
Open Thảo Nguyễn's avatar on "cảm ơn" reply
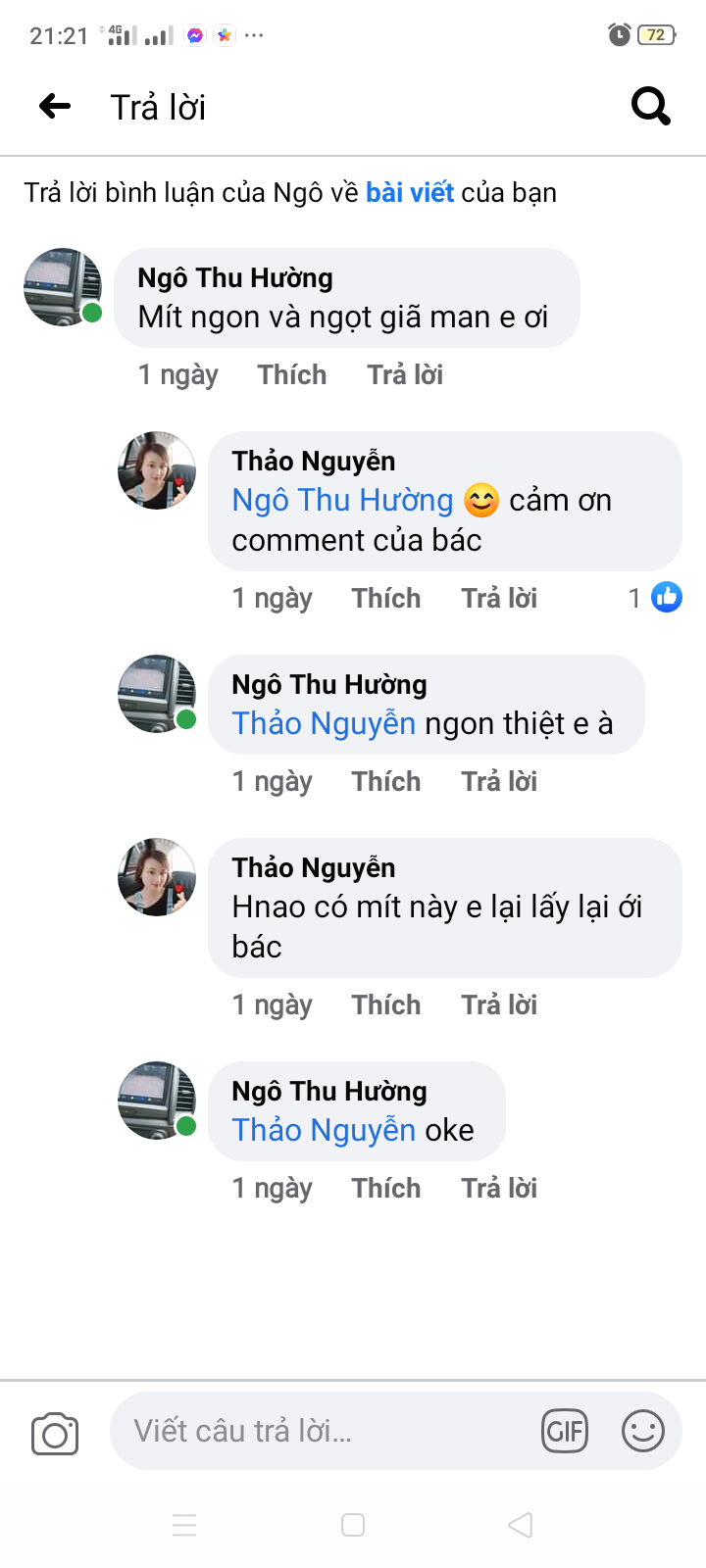pos(157,470)
